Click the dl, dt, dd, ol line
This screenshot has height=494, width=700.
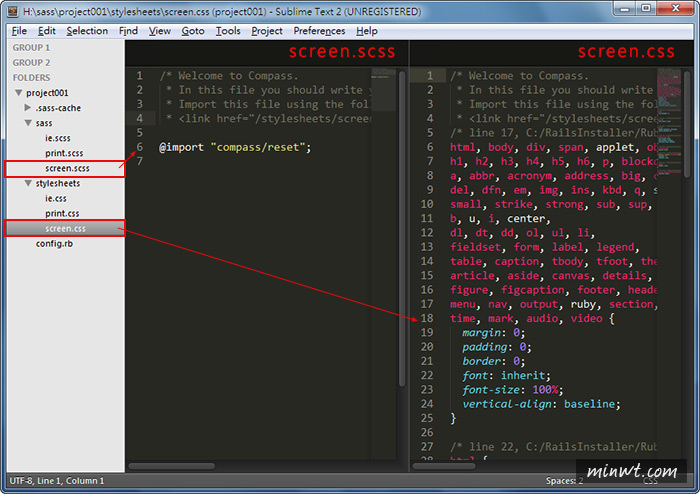pyautogui.click(x=522, y=232)
